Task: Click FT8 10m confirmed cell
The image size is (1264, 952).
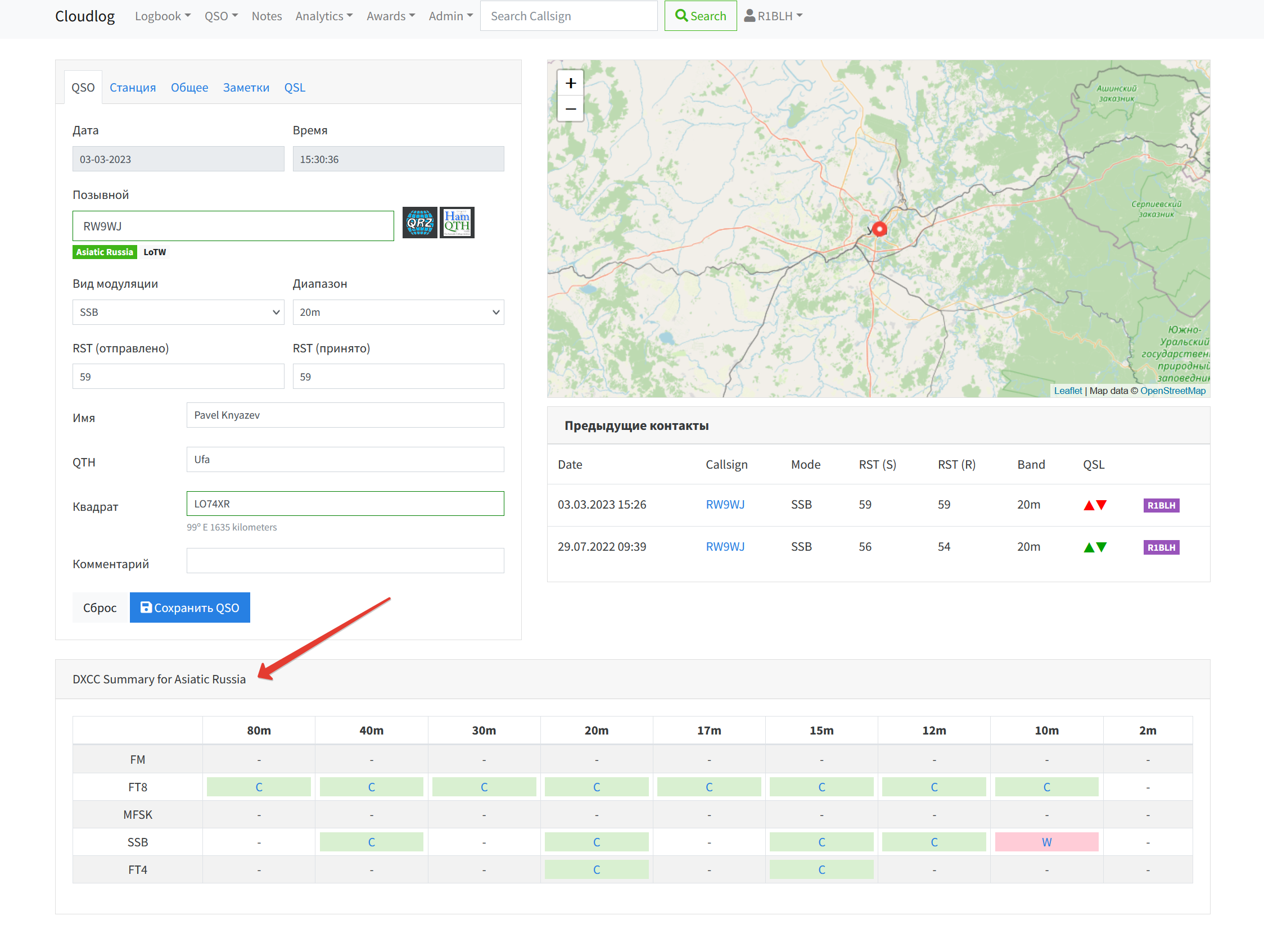Action: tap(1046, 787)
